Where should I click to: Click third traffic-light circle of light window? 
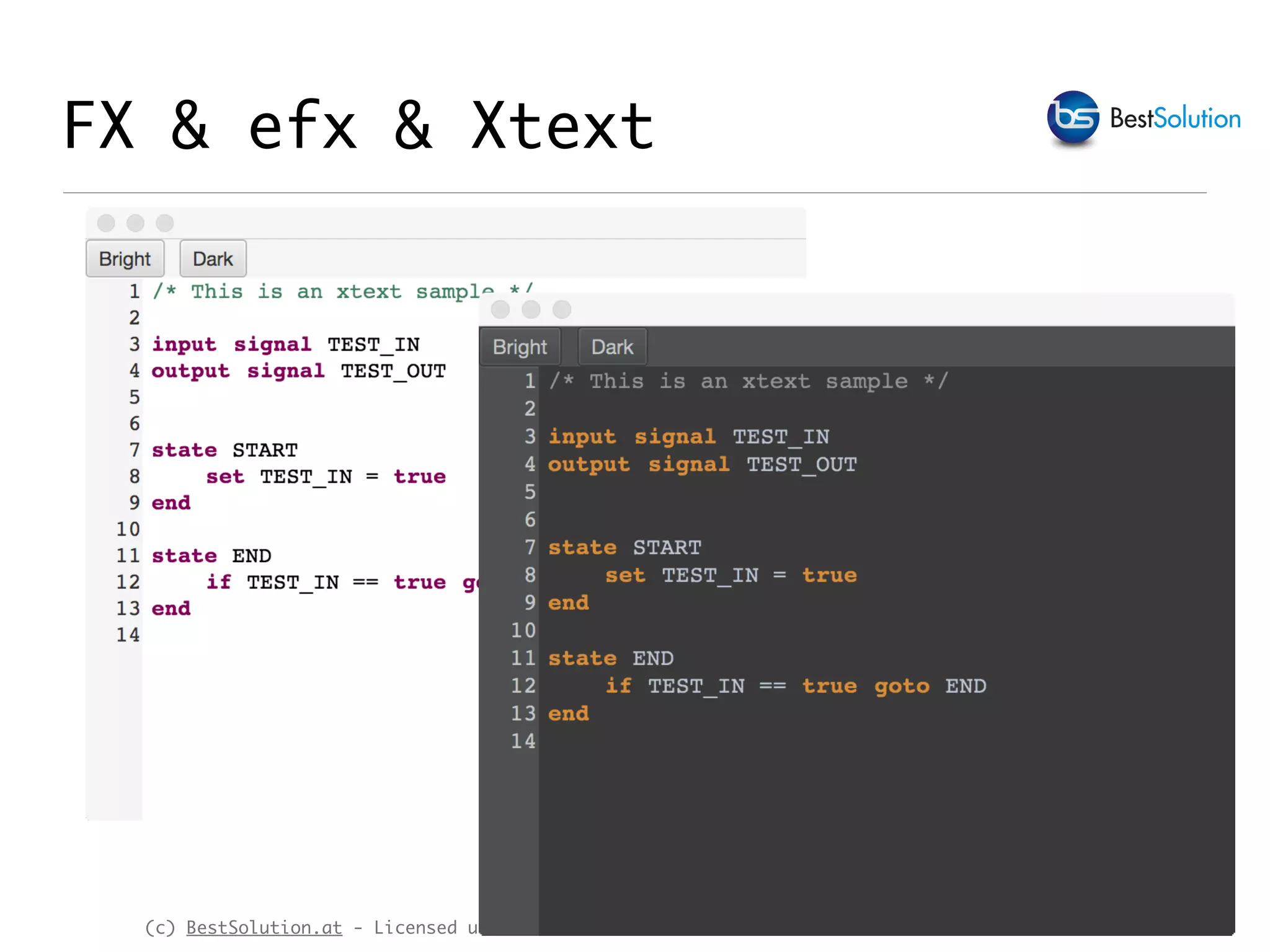pos(164,223)
